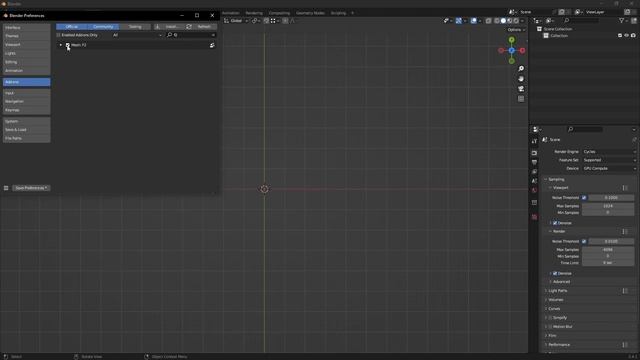
Task: Open the Feature Set Supported dropdown
Action: (609, 160)
